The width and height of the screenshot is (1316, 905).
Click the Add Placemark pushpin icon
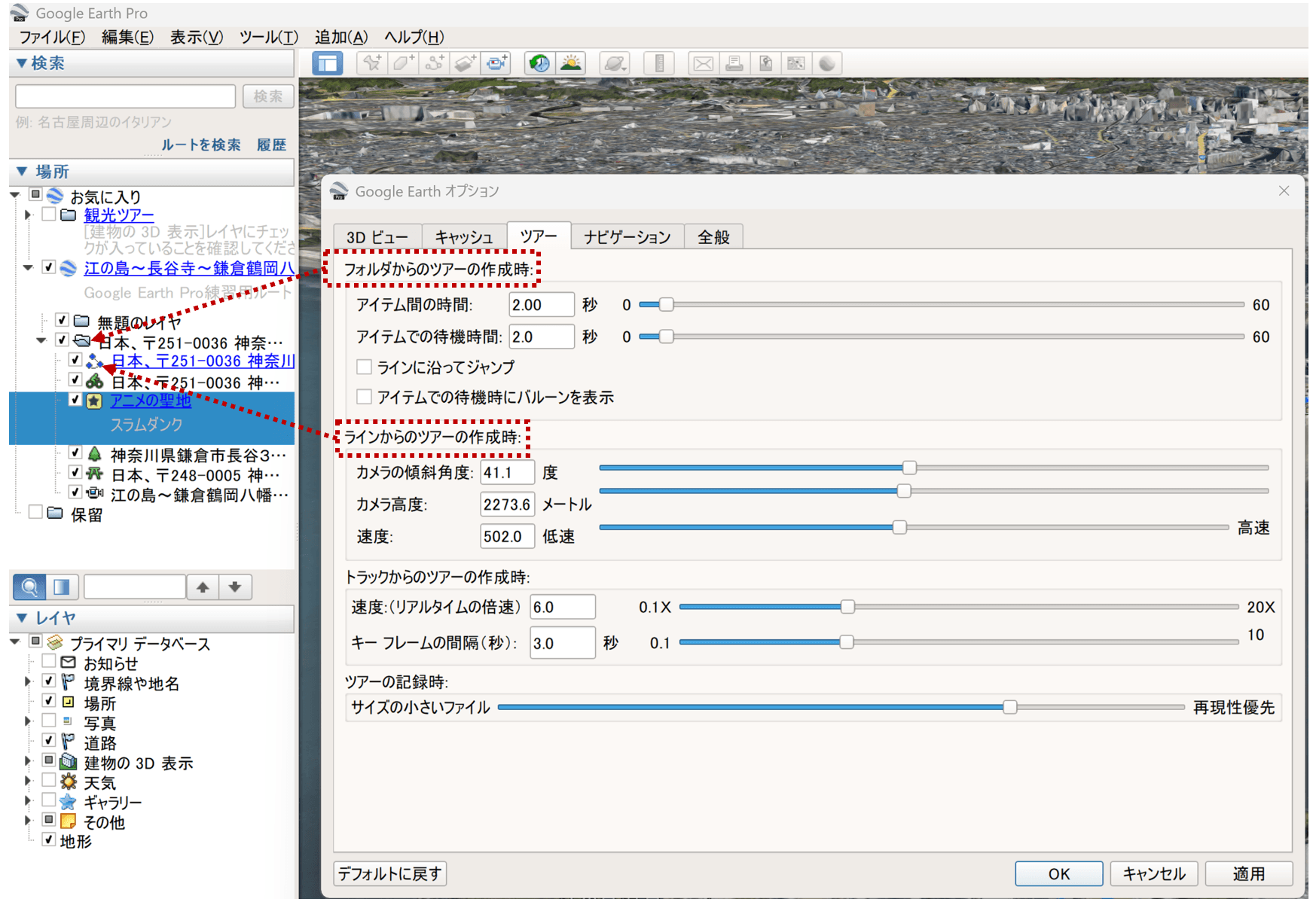(x=371, y=64)
